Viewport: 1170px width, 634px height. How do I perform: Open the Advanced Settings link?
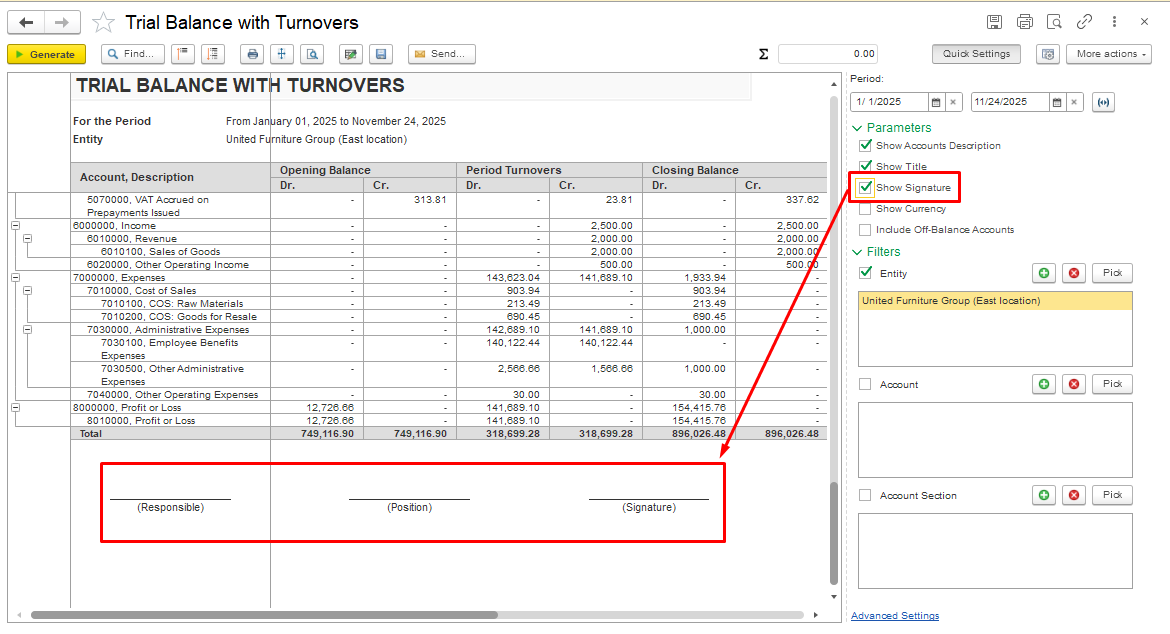click(894, 616)
